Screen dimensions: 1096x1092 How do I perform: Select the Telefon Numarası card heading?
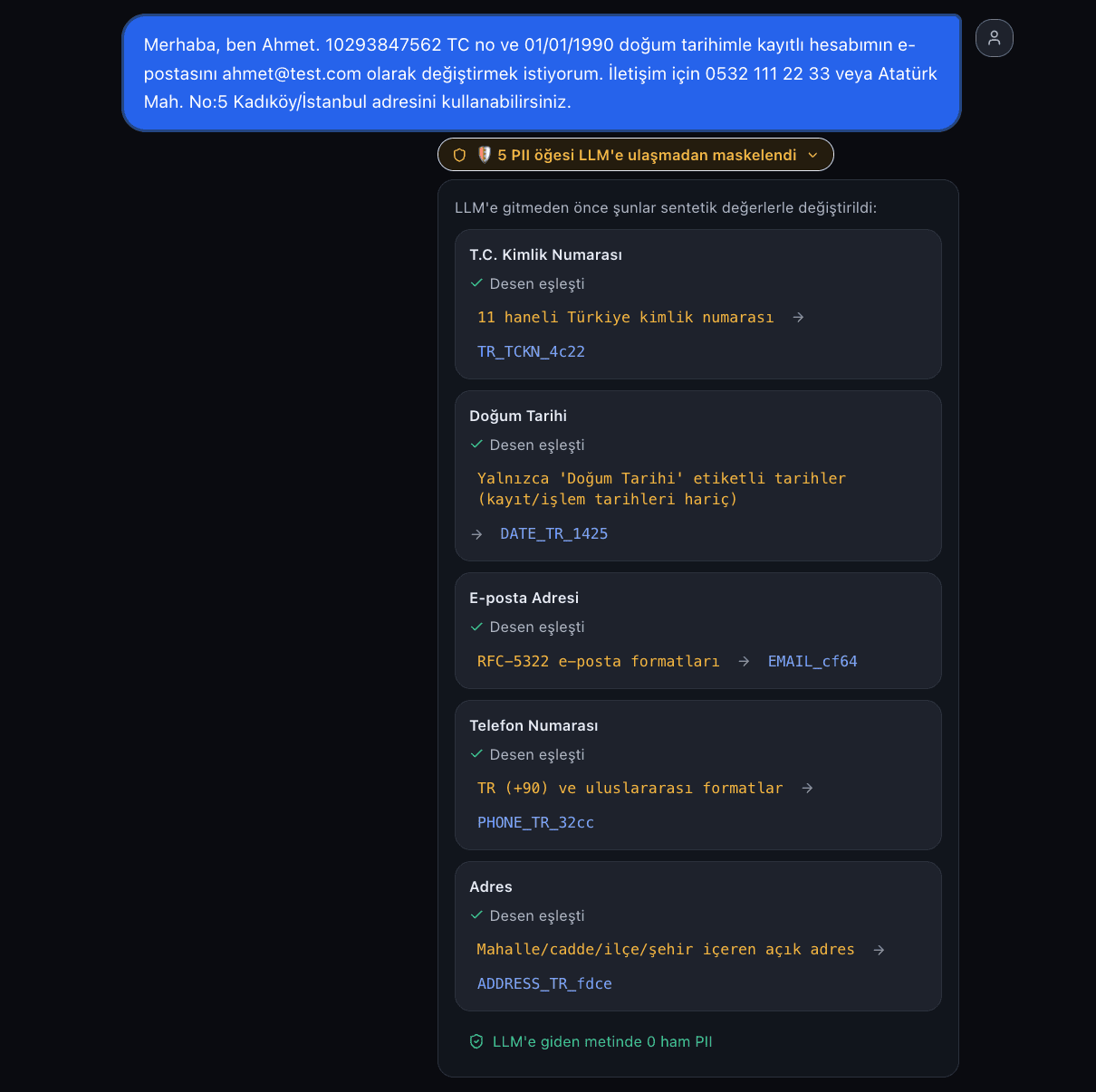534,726
